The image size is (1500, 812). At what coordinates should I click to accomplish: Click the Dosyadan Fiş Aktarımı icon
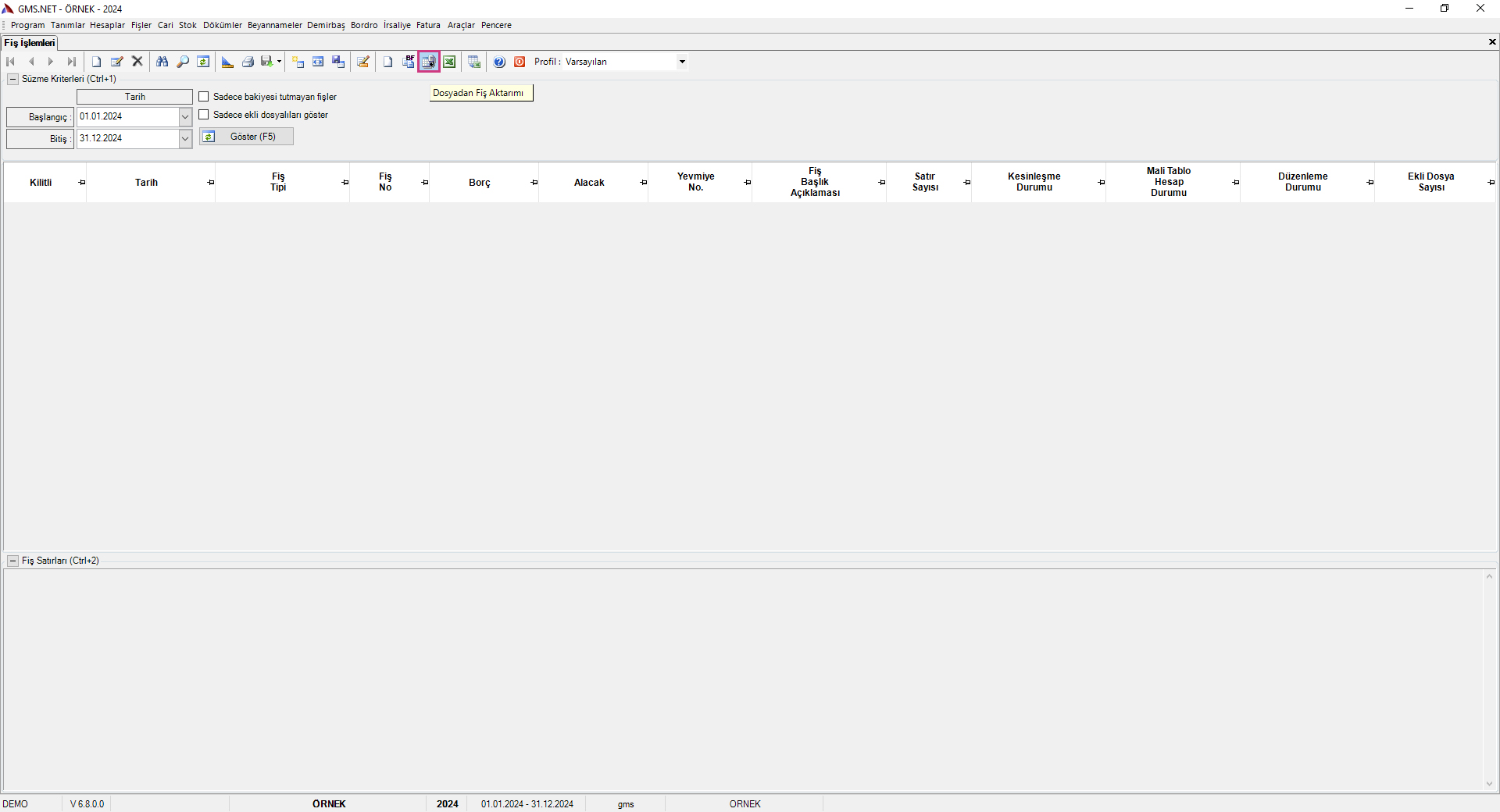point(429,62)
